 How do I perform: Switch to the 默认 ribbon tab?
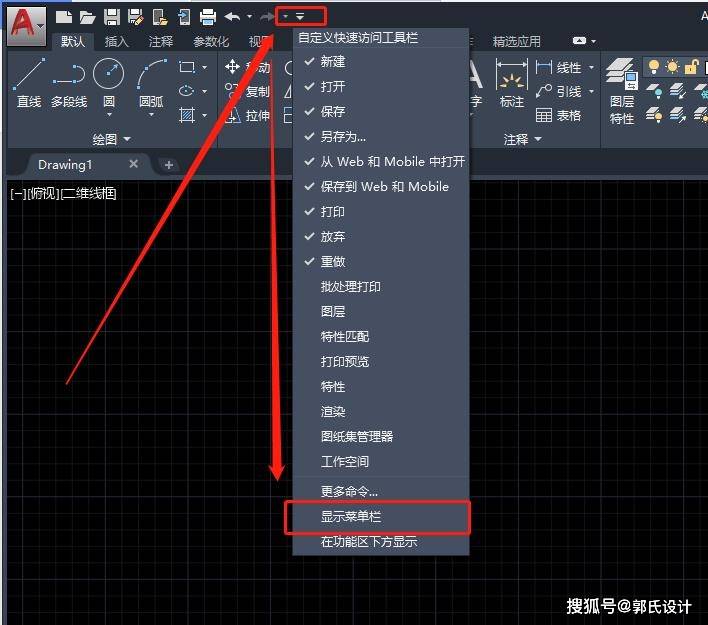[73, 42]
